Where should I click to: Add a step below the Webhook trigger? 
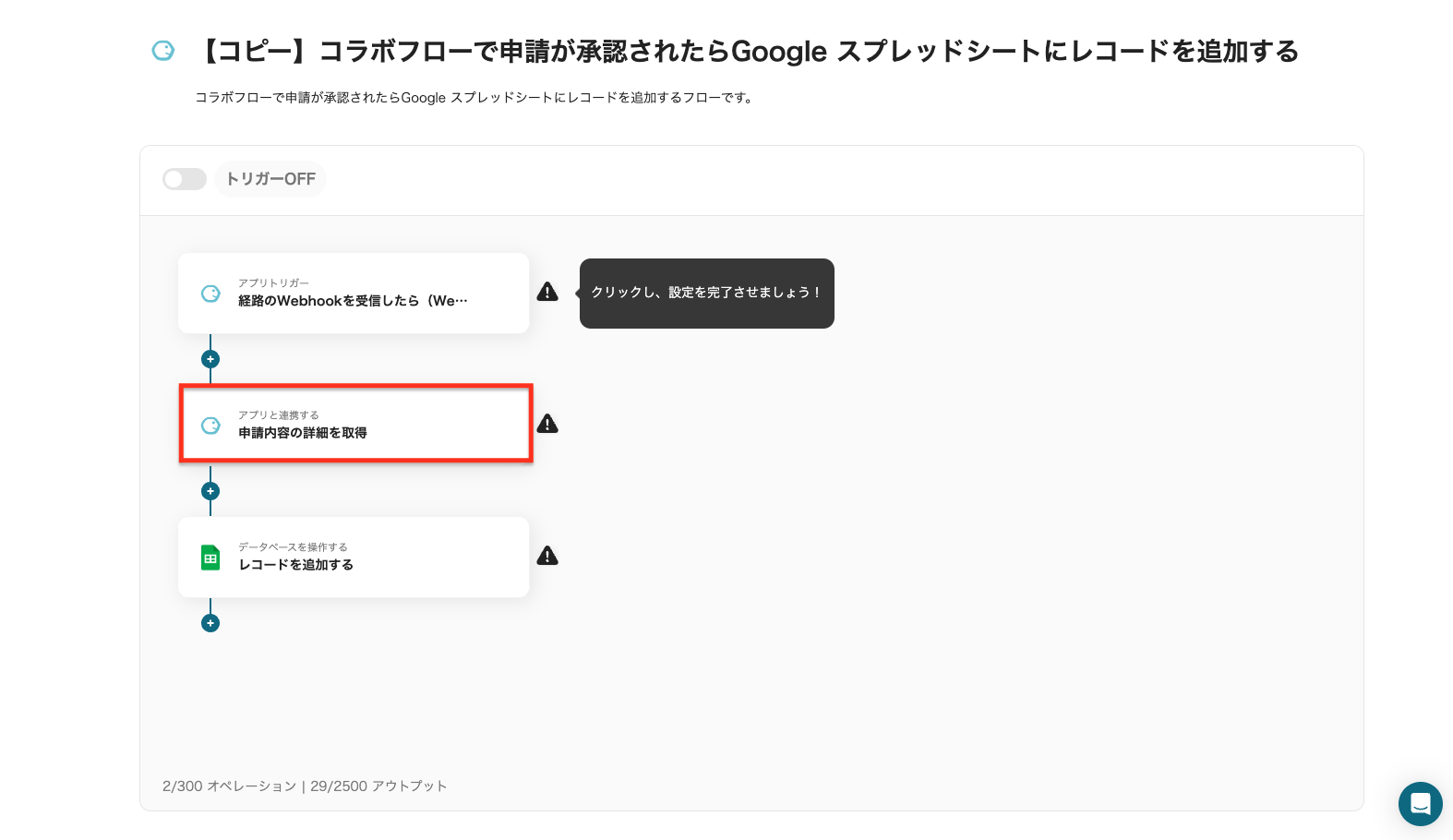click(210, 359)
